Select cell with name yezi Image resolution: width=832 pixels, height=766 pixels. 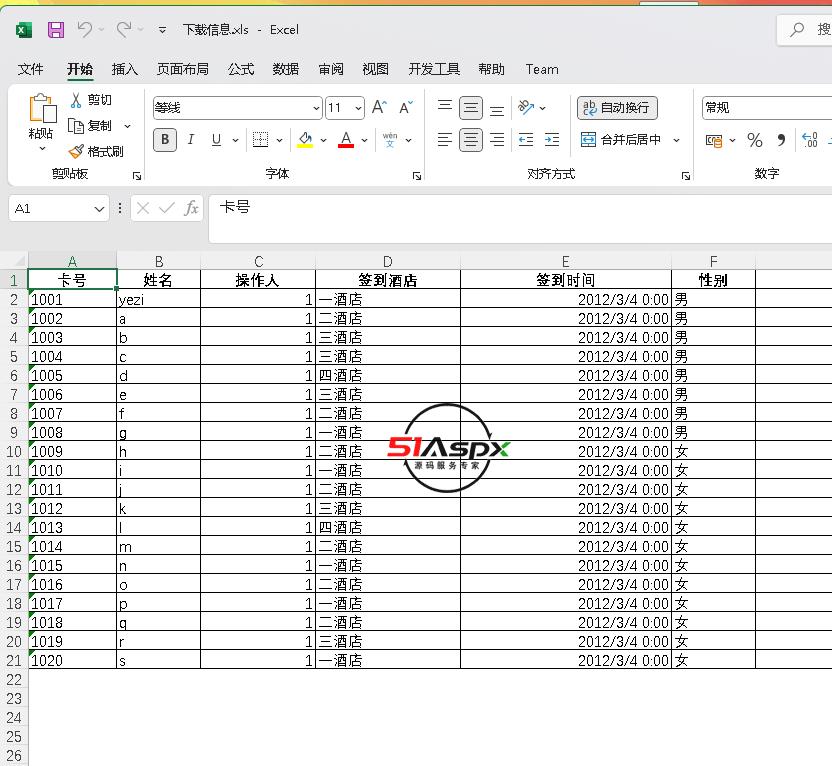click(159, 300)
